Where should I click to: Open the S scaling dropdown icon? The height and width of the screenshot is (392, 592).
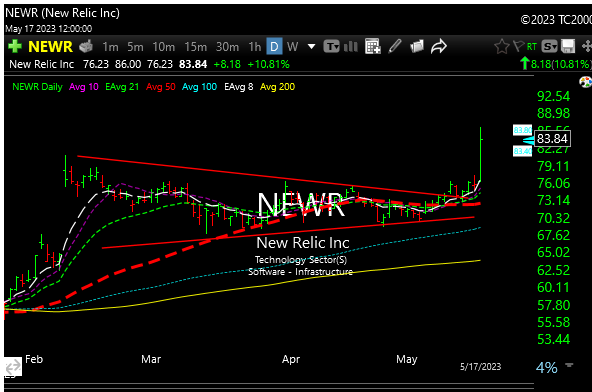(x=549, y=46)
